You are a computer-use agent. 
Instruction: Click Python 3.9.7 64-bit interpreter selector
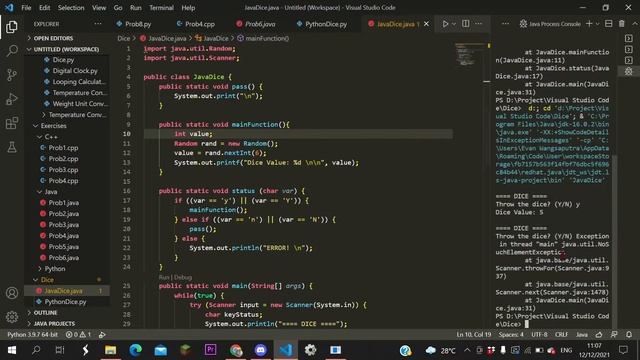pos(32,334)
